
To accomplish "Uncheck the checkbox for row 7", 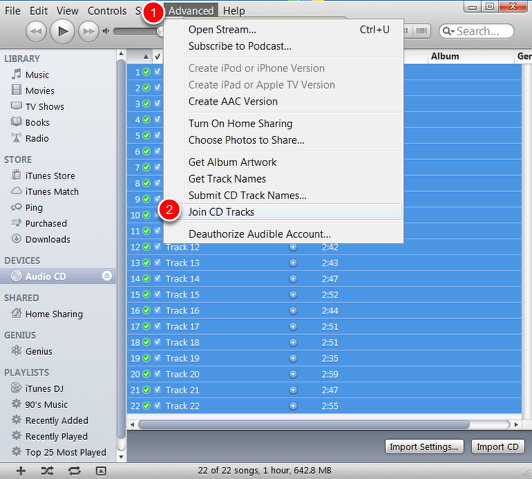I will pyautogui.click(x=157, y=167).
